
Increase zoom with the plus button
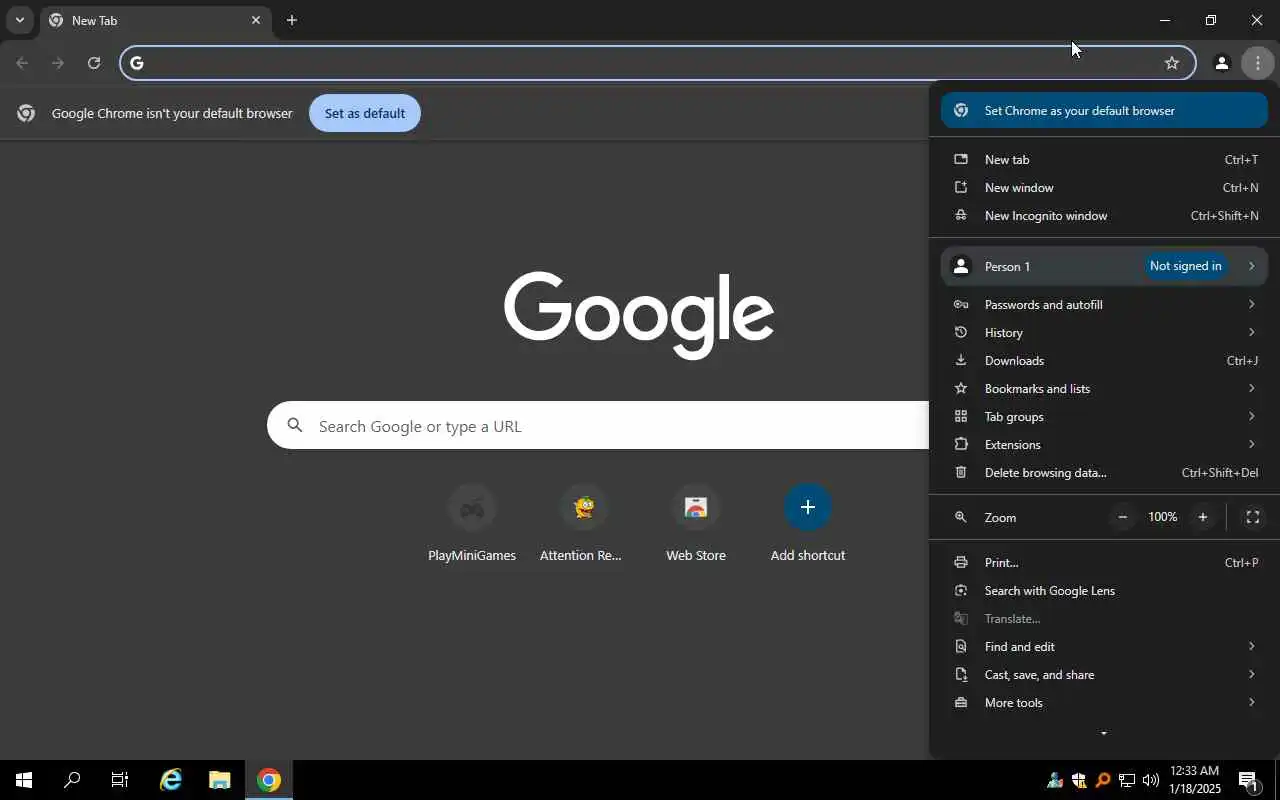coord(1203,517)
